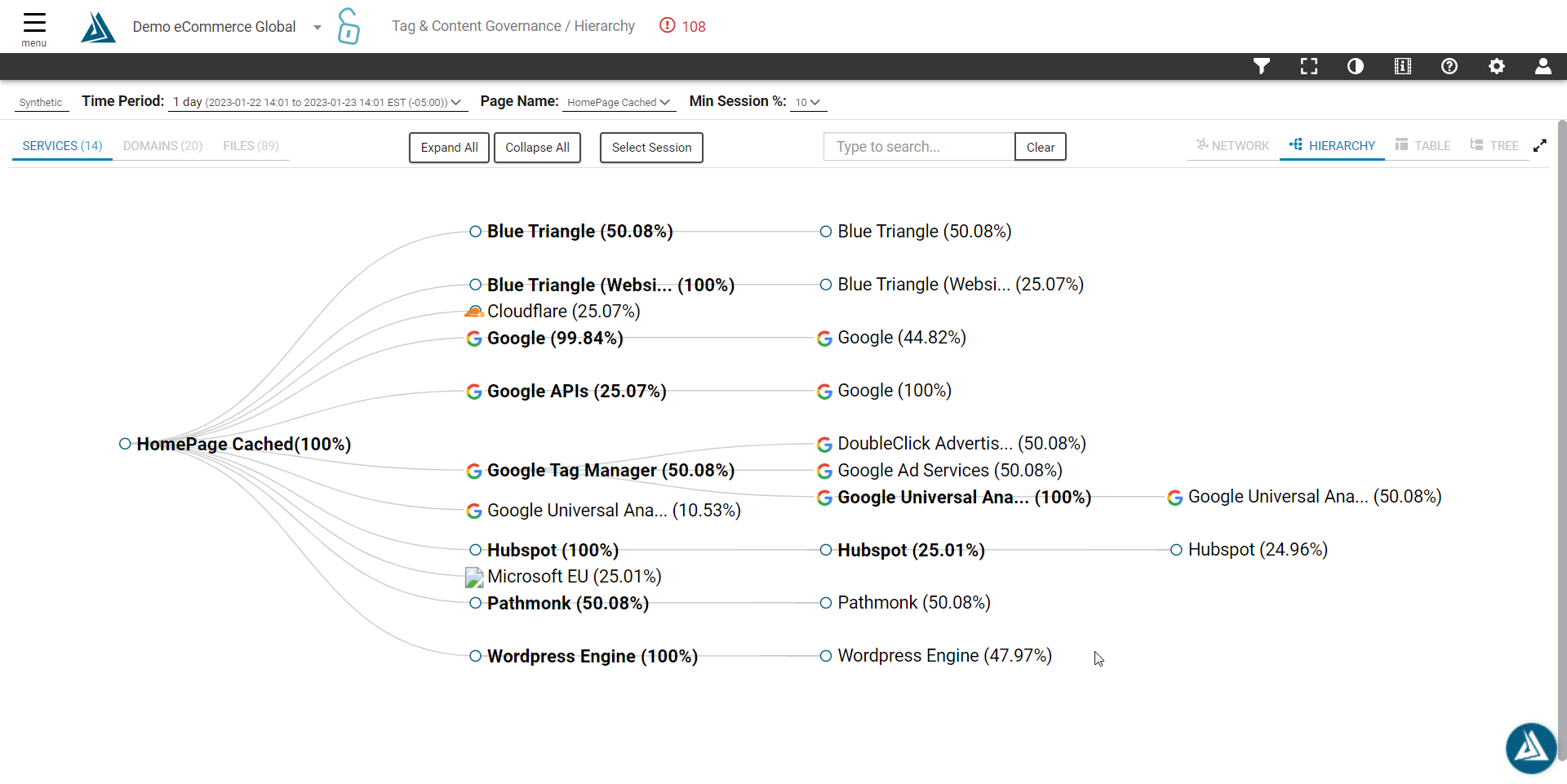Open the Min Session % dropdown
The width and height of the screenshot is (1567, 784).
[x=808, y=102]
